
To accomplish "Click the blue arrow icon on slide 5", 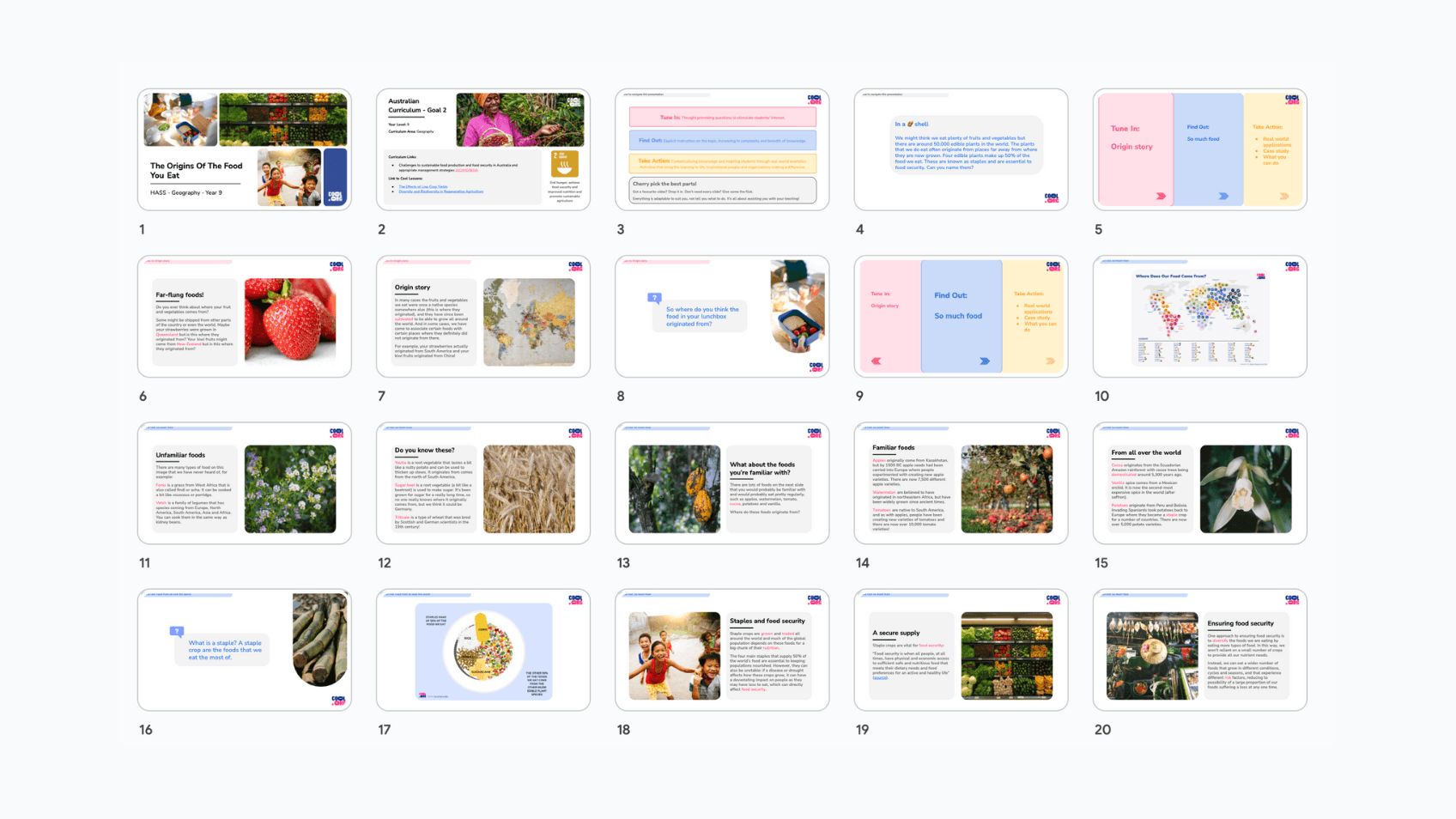I will pos(1223,197).
